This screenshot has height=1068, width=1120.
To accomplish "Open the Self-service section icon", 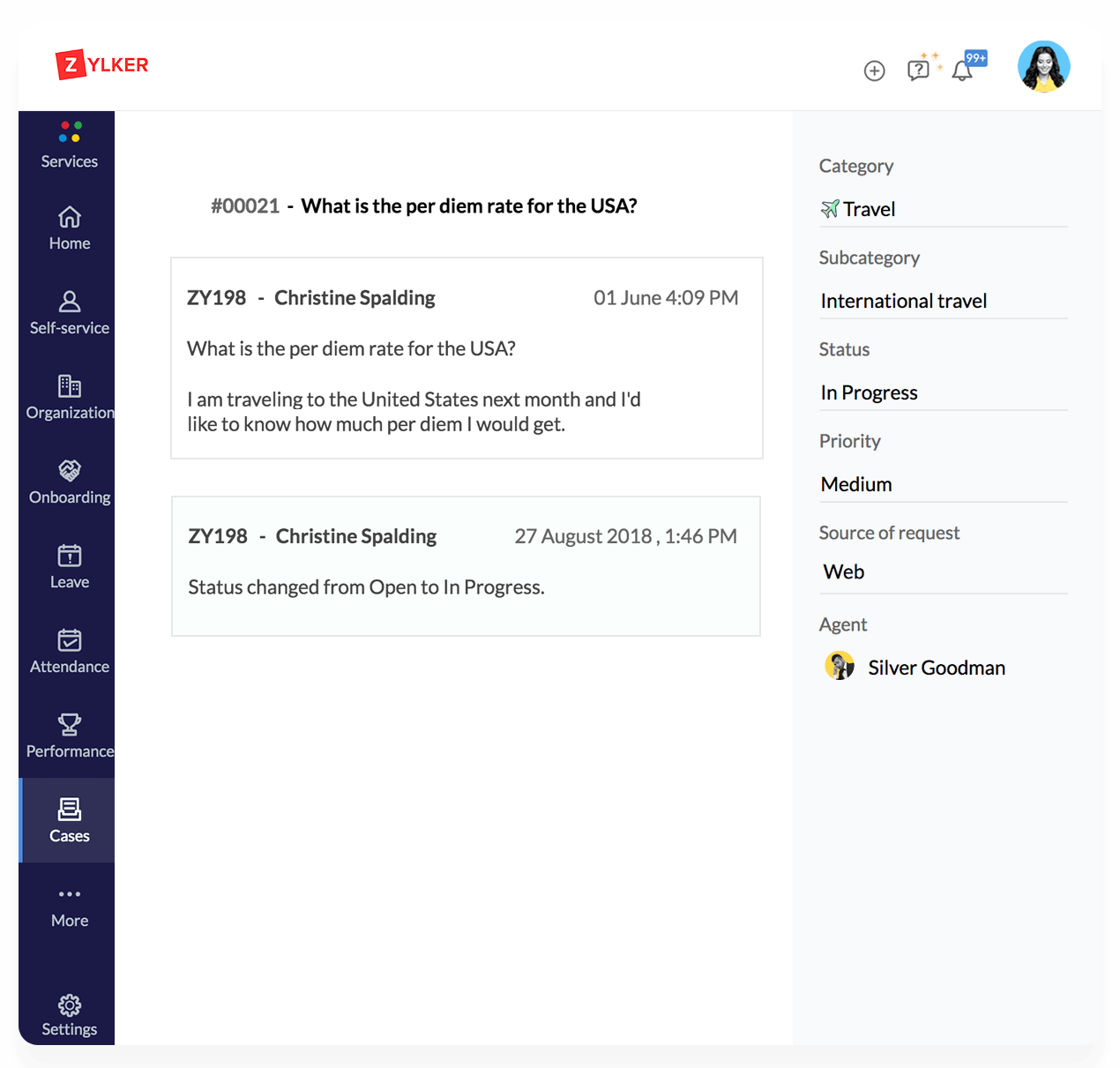I will click(70, 302).
